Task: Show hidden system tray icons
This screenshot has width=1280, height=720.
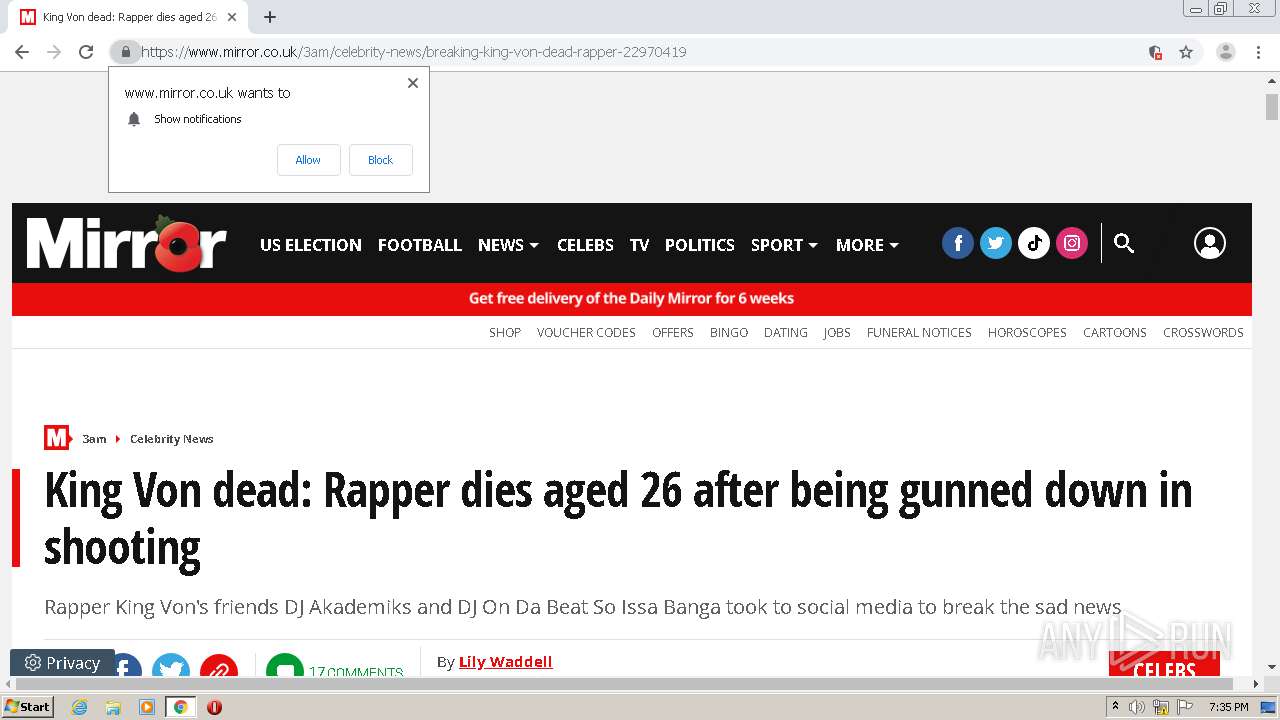Action: click(1116, 707)
